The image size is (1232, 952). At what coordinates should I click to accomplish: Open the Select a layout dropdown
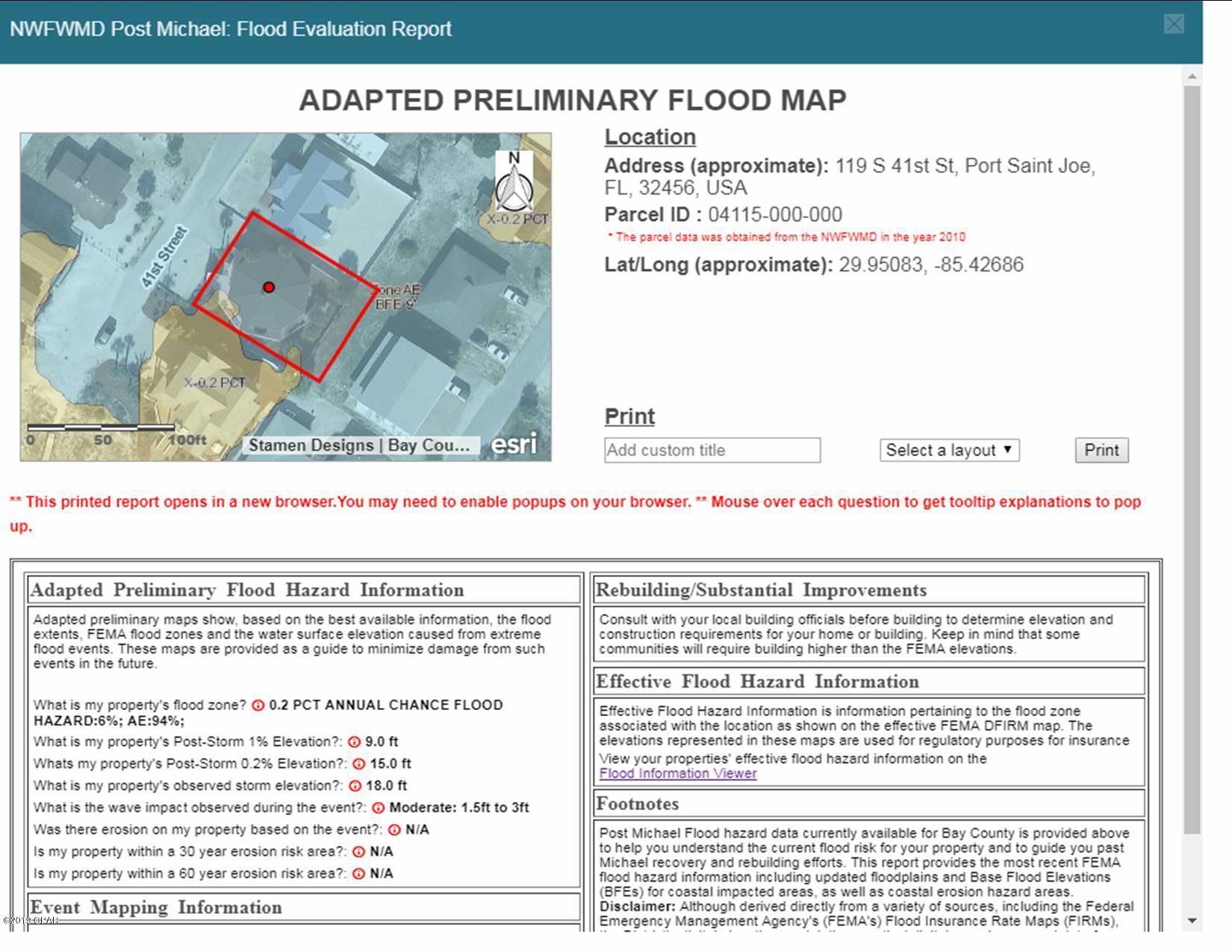[949, 450]
